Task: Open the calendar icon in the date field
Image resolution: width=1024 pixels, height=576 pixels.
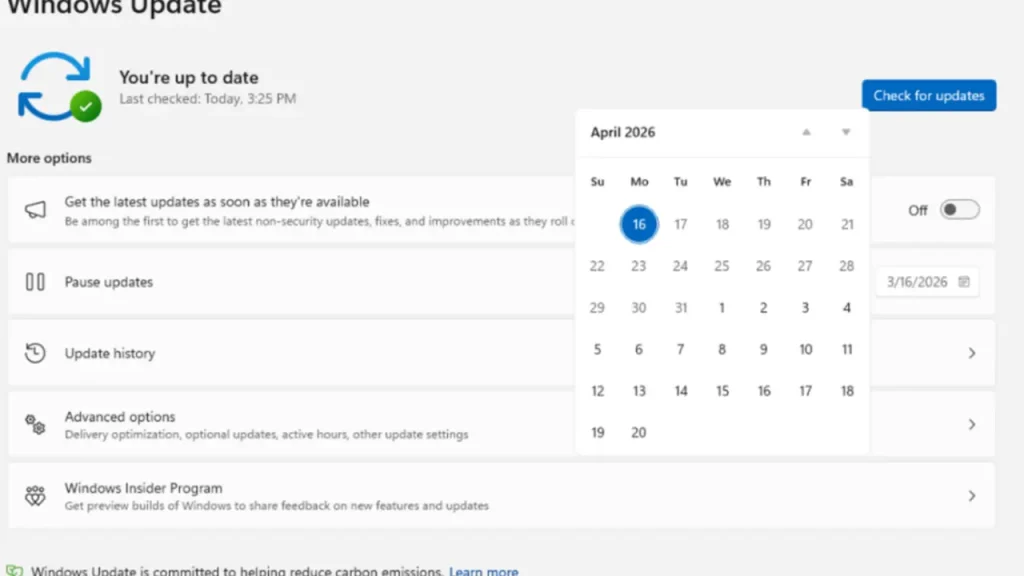Action: click(962, 282)
